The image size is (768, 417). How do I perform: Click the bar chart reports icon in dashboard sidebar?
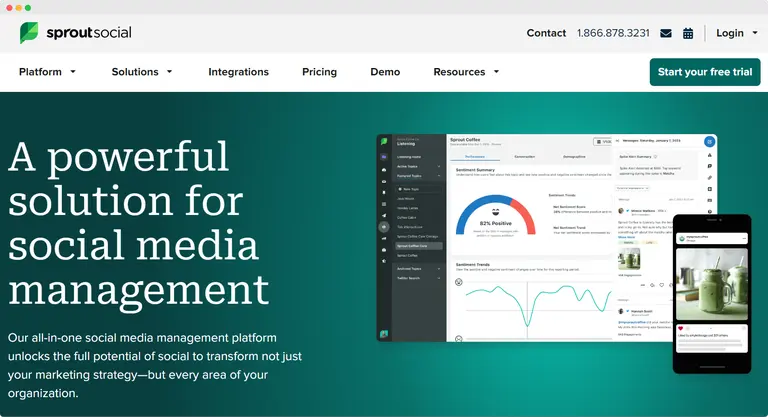click(x=384, y=239)
